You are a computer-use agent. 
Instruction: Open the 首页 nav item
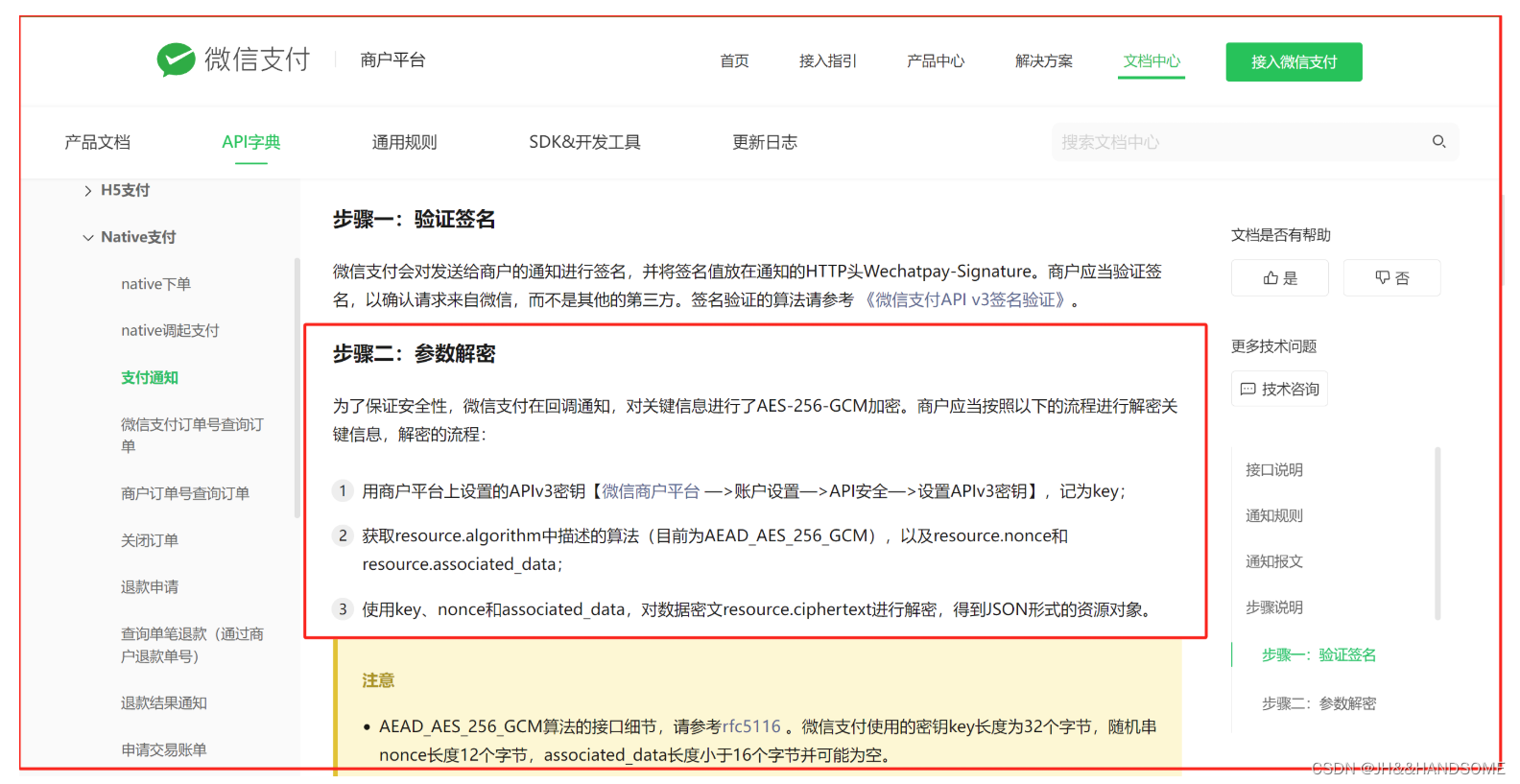(x=734, y=61)
